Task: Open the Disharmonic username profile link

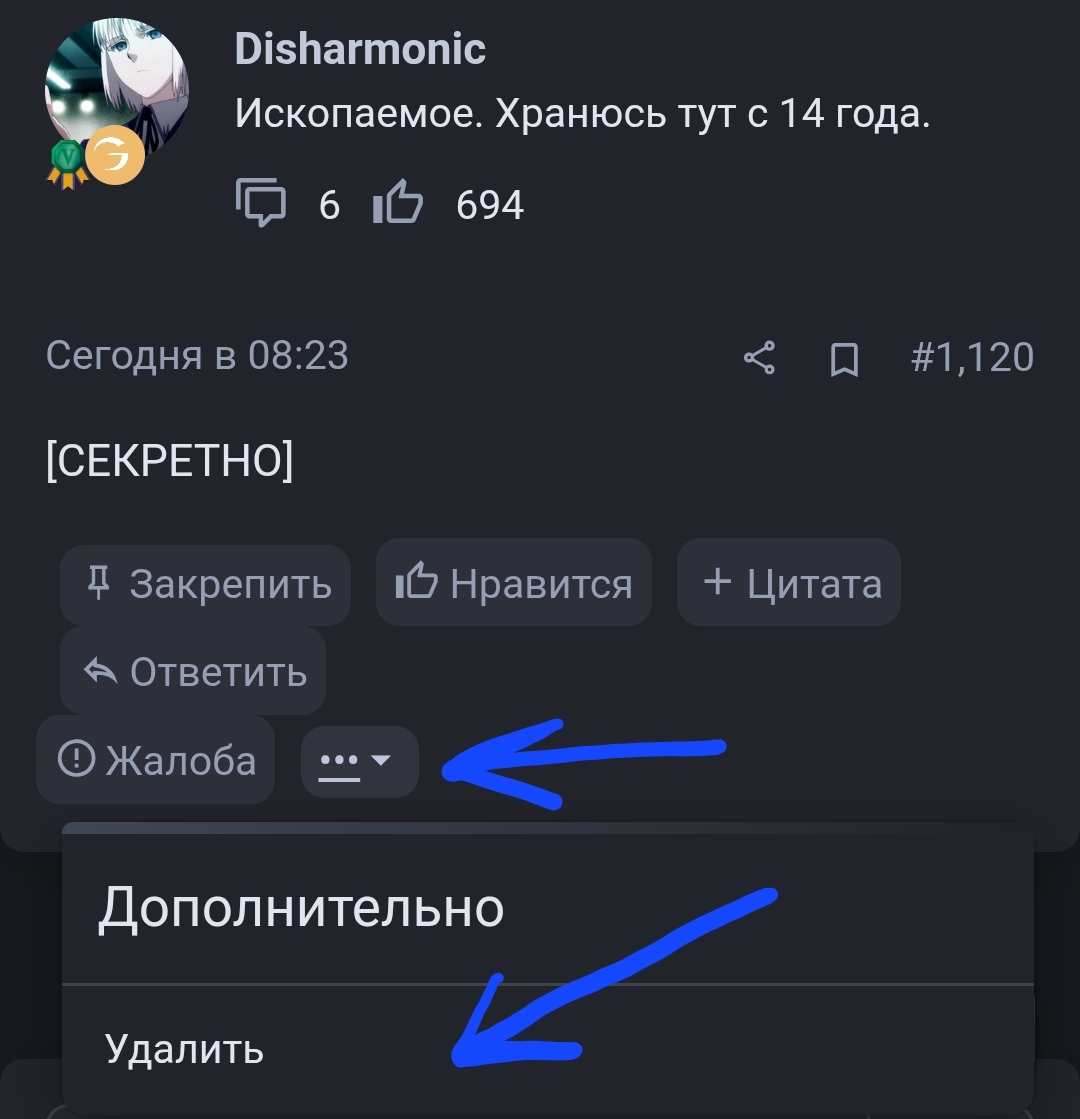Action: pos(360,49)
